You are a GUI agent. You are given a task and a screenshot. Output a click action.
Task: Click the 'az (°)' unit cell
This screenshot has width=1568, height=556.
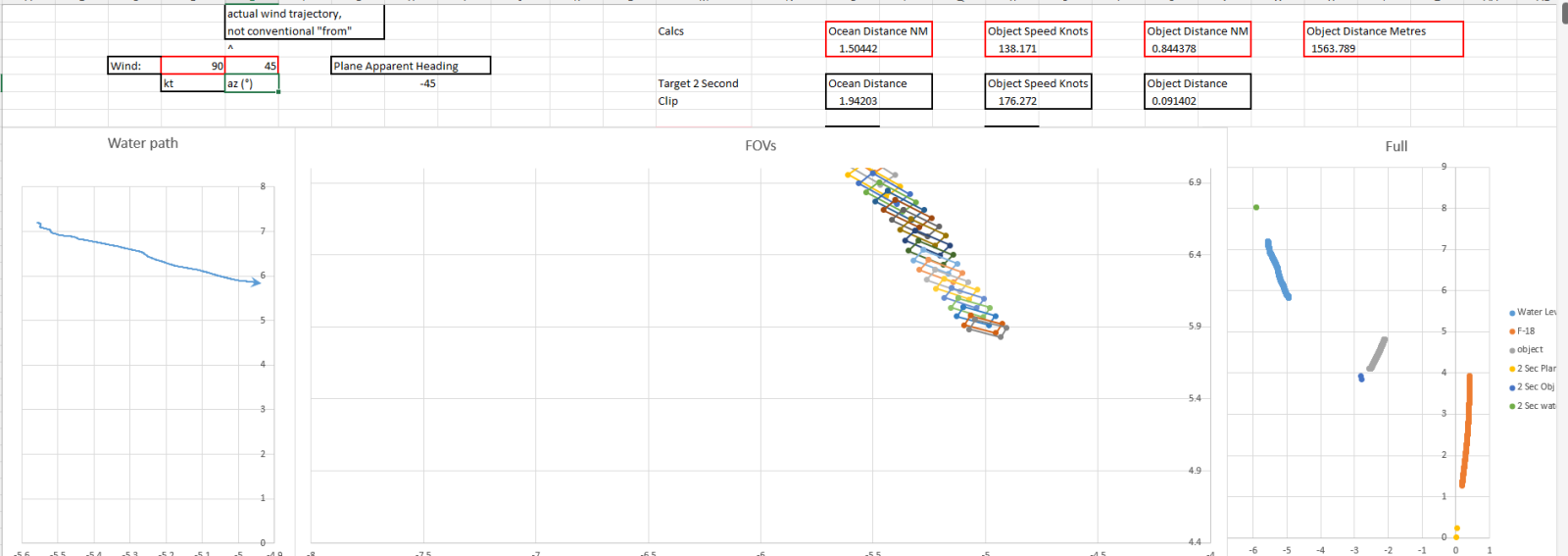tap(252, 83)
